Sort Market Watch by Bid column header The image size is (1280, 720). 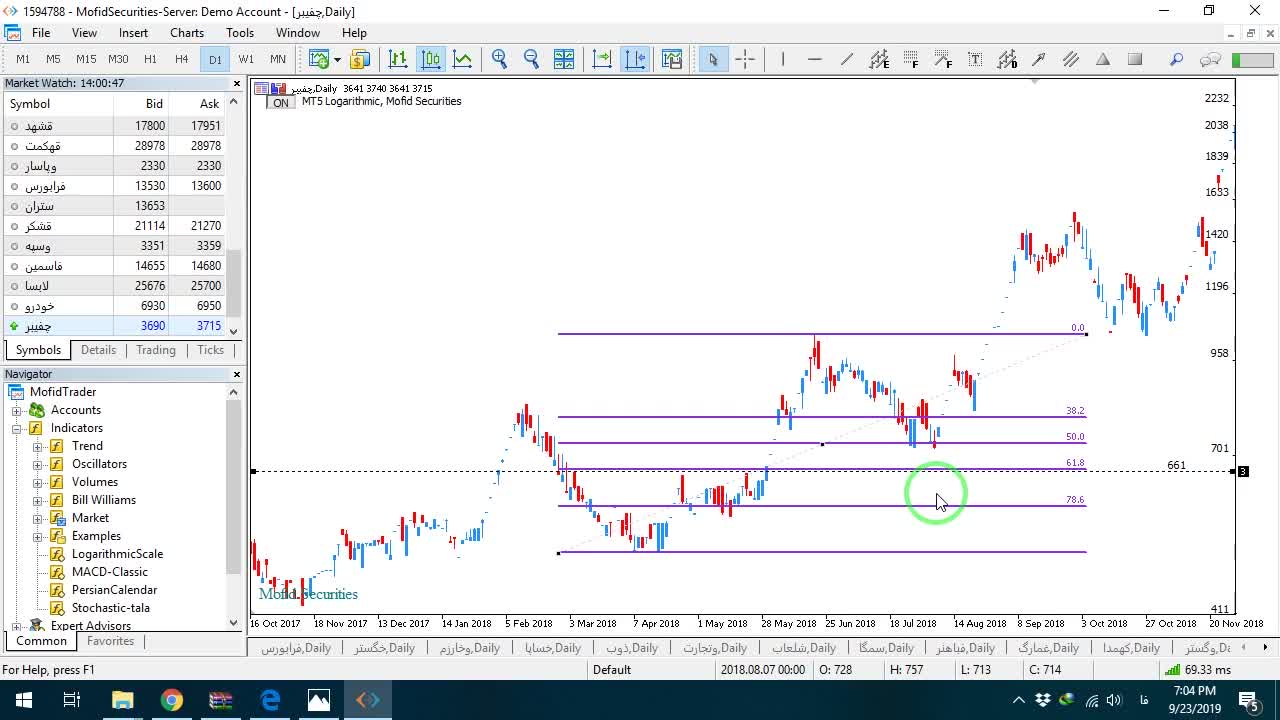pyautogui.click(x=141, y=104)
